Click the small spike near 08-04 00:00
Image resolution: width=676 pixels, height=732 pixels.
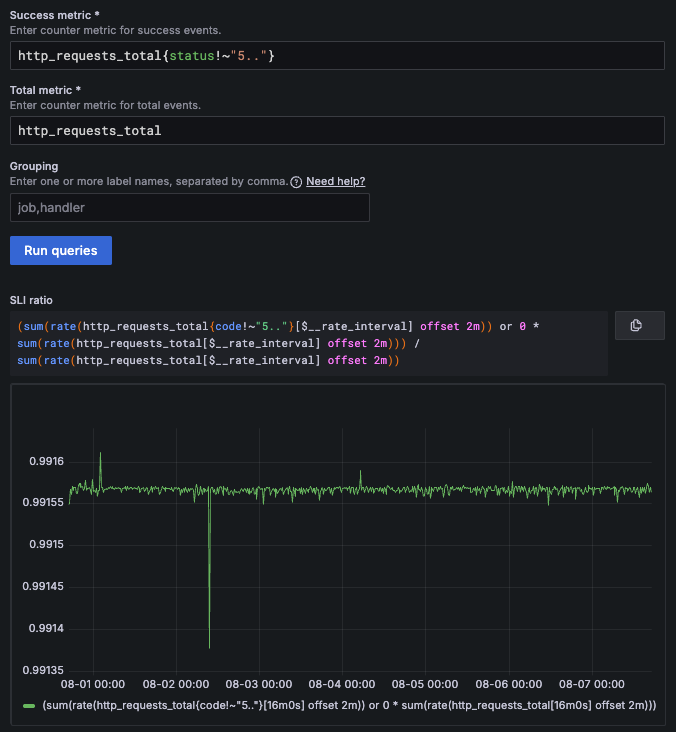360,472
